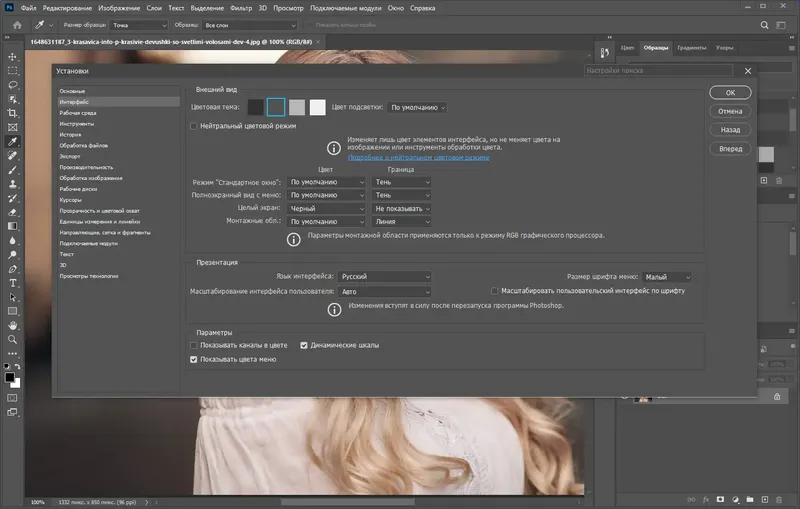The image size is (800, 509).
Task: Choose the Hand tool
Action: [12, 325]
